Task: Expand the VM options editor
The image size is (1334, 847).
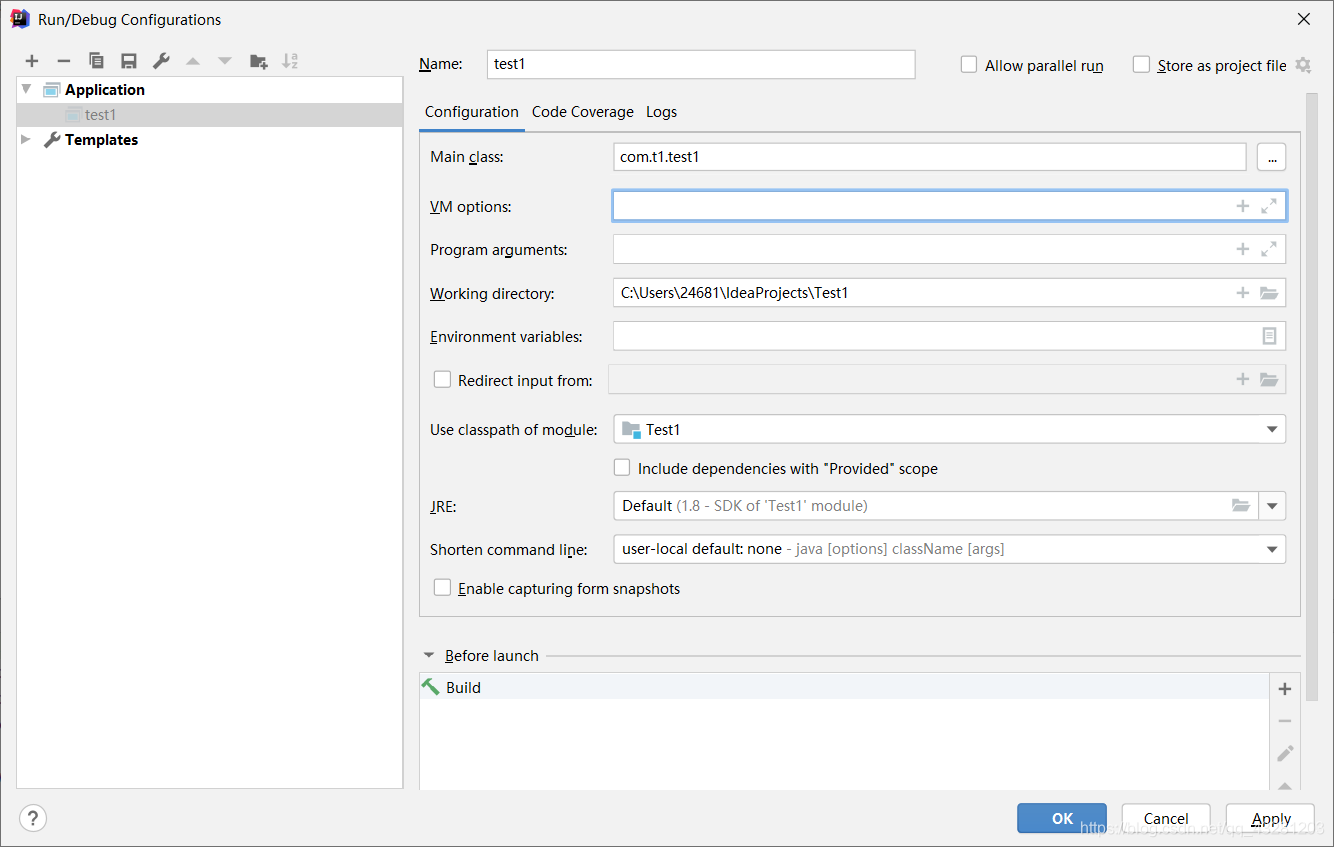Action: [x=1269, y=205]
